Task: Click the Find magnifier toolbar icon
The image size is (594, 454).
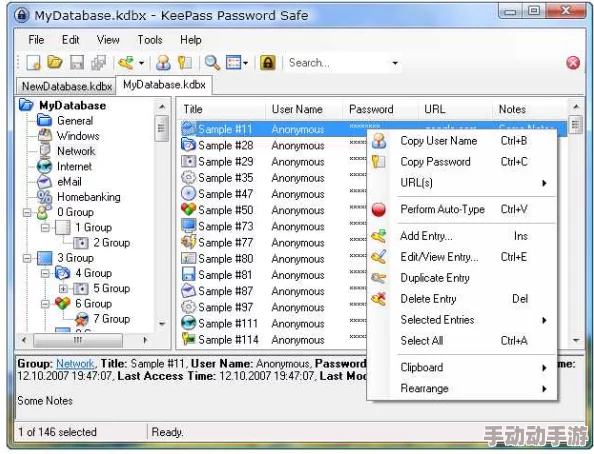Action: [212, 63]
